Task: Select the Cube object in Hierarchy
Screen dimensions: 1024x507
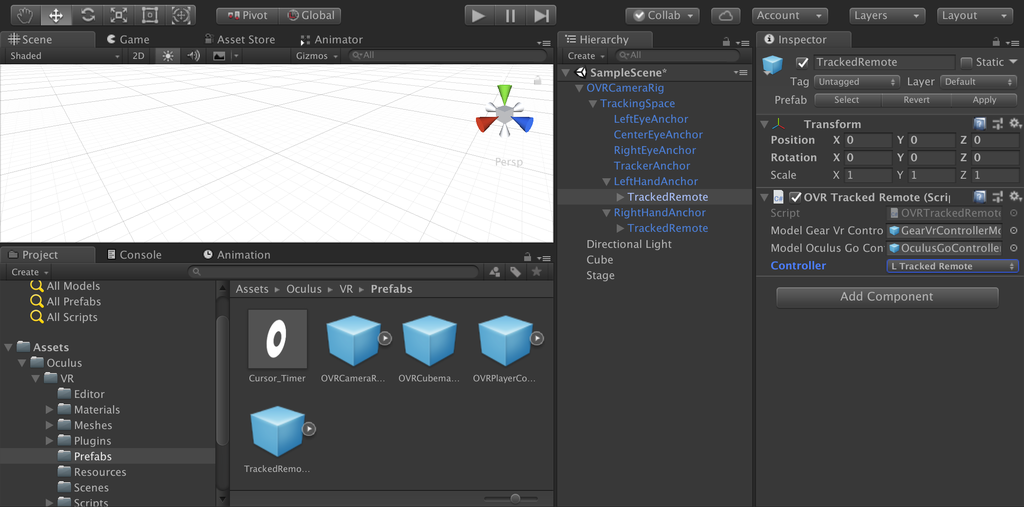Action: pos(600,259)
